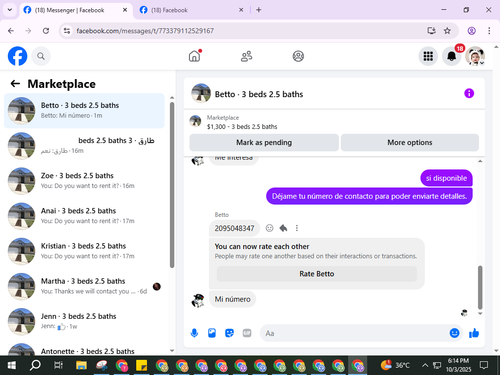Open Task View on the taskbar
The image size is (500, 375).
(58, 365)
